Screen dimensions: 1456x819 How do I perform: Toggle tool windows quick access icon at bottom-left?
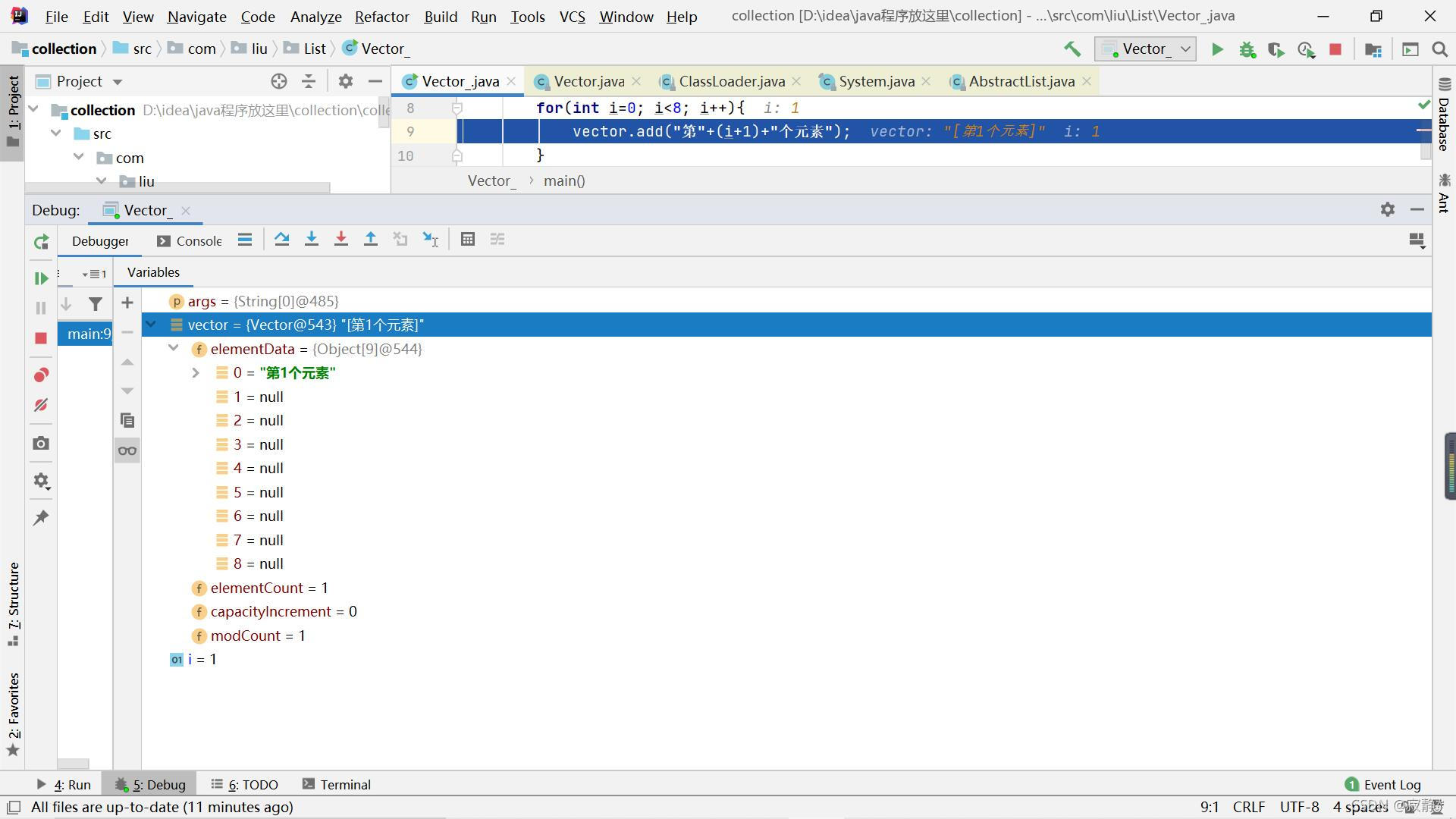click(13, 808)
